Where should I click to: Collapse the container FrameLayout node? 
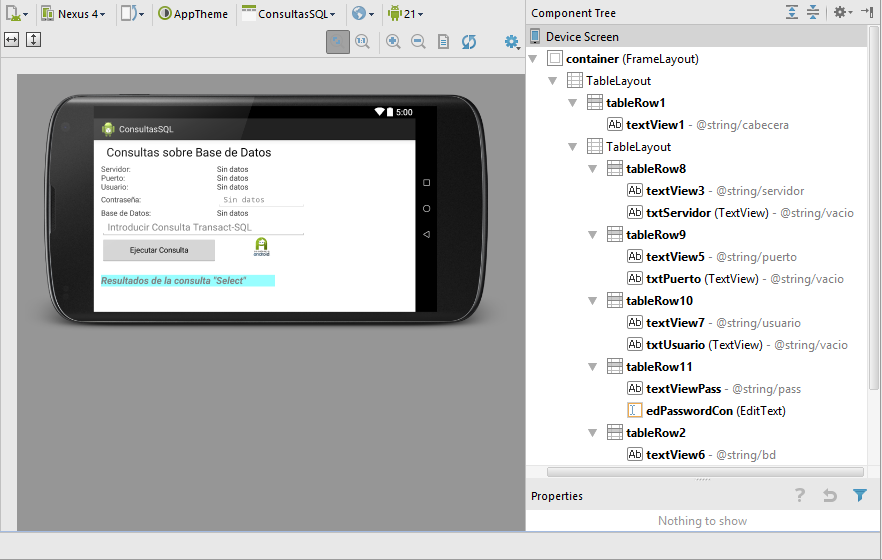coord(533,59)
